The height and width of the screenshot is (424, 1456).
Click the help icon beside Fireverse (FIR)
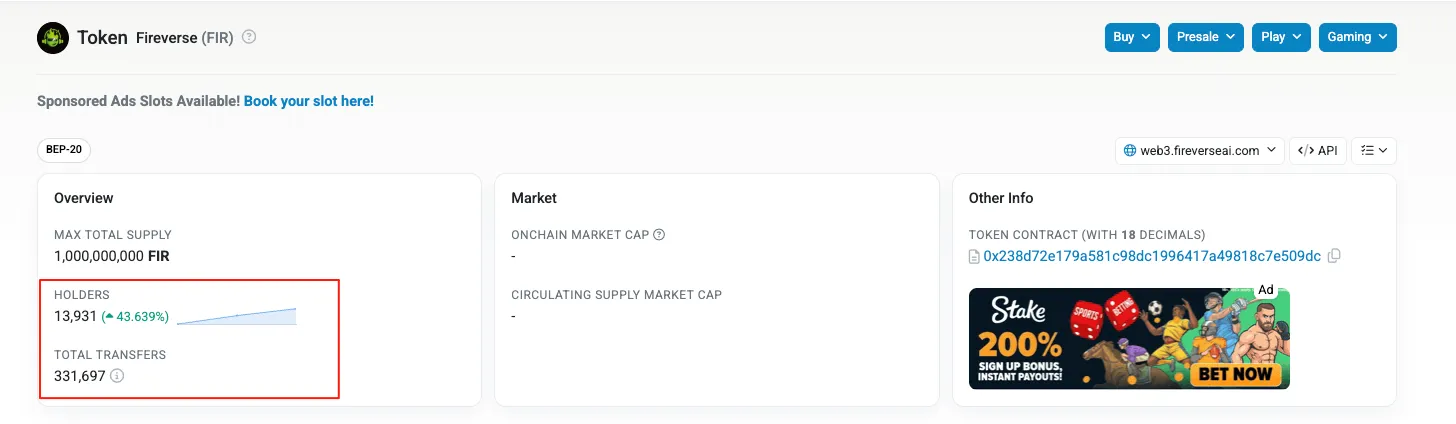[249, 37]
